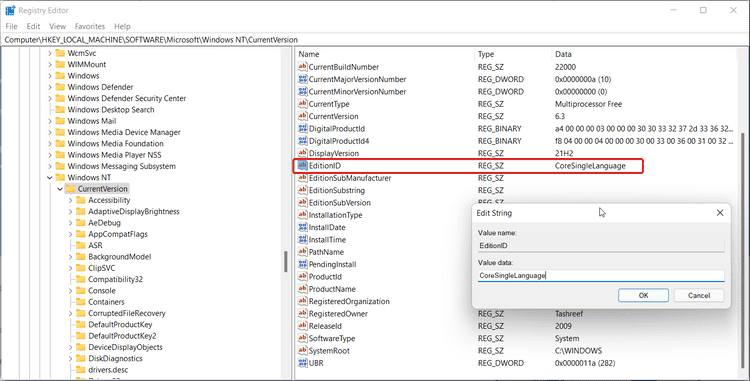This screenshot has width=750, height=381.
Task: Close the Edit String dialog
Action: click(720, 213)
